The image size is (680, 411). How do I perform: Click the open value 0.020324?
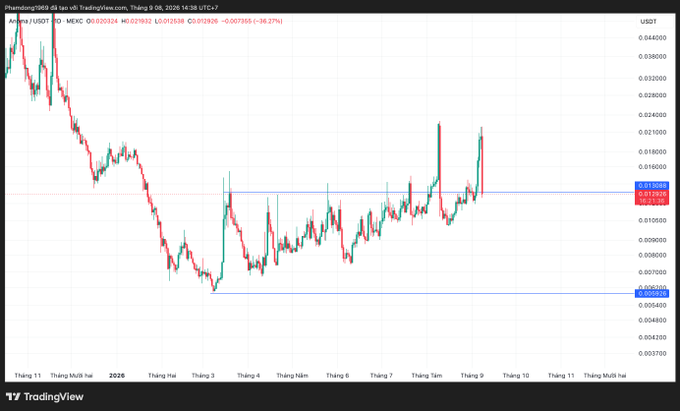pos(104,21)
